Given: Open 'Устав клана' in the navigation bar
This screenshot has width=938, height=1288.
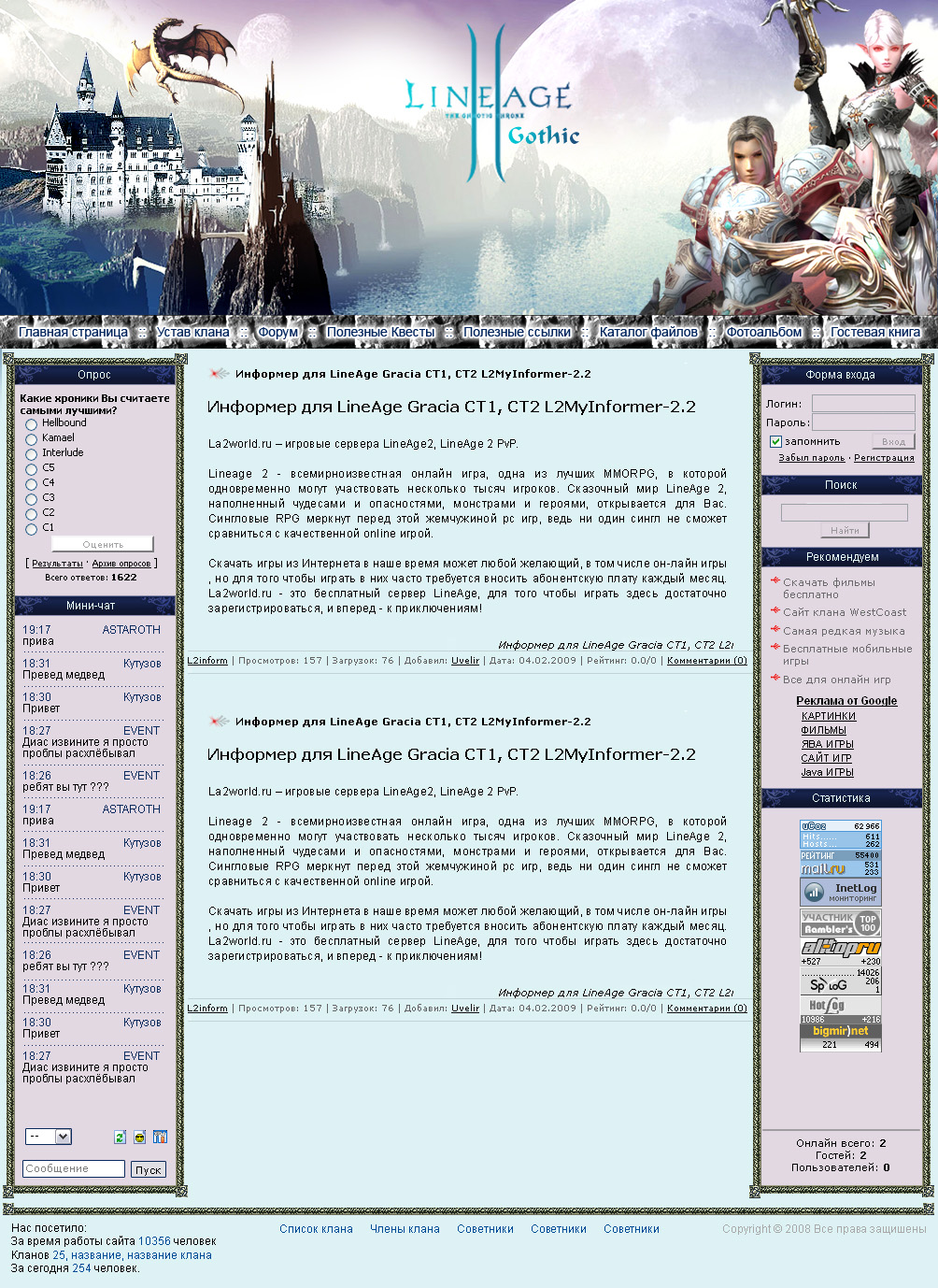Looking at the screenshot, I should pos(192,332).
